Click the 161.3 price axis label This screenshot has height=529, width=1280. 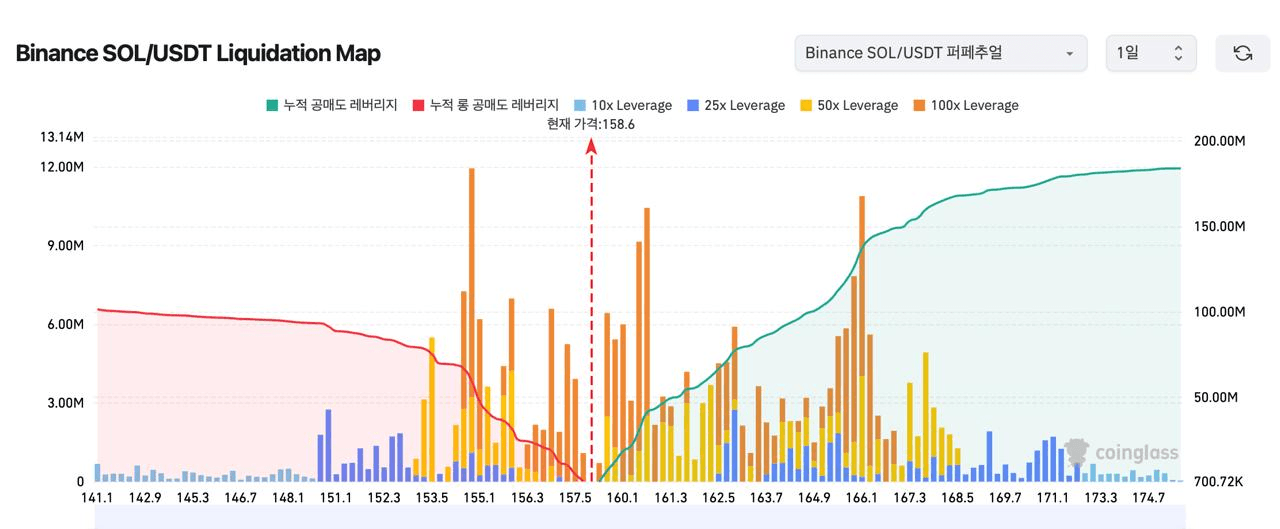tap(671, 498)
